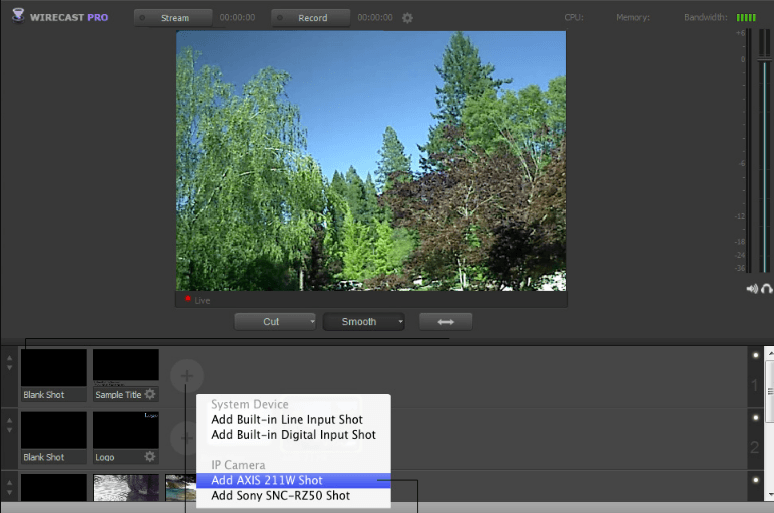Screen dimensions: 774x513
Task: Click the speaker output icon
Action: point(752,289)
